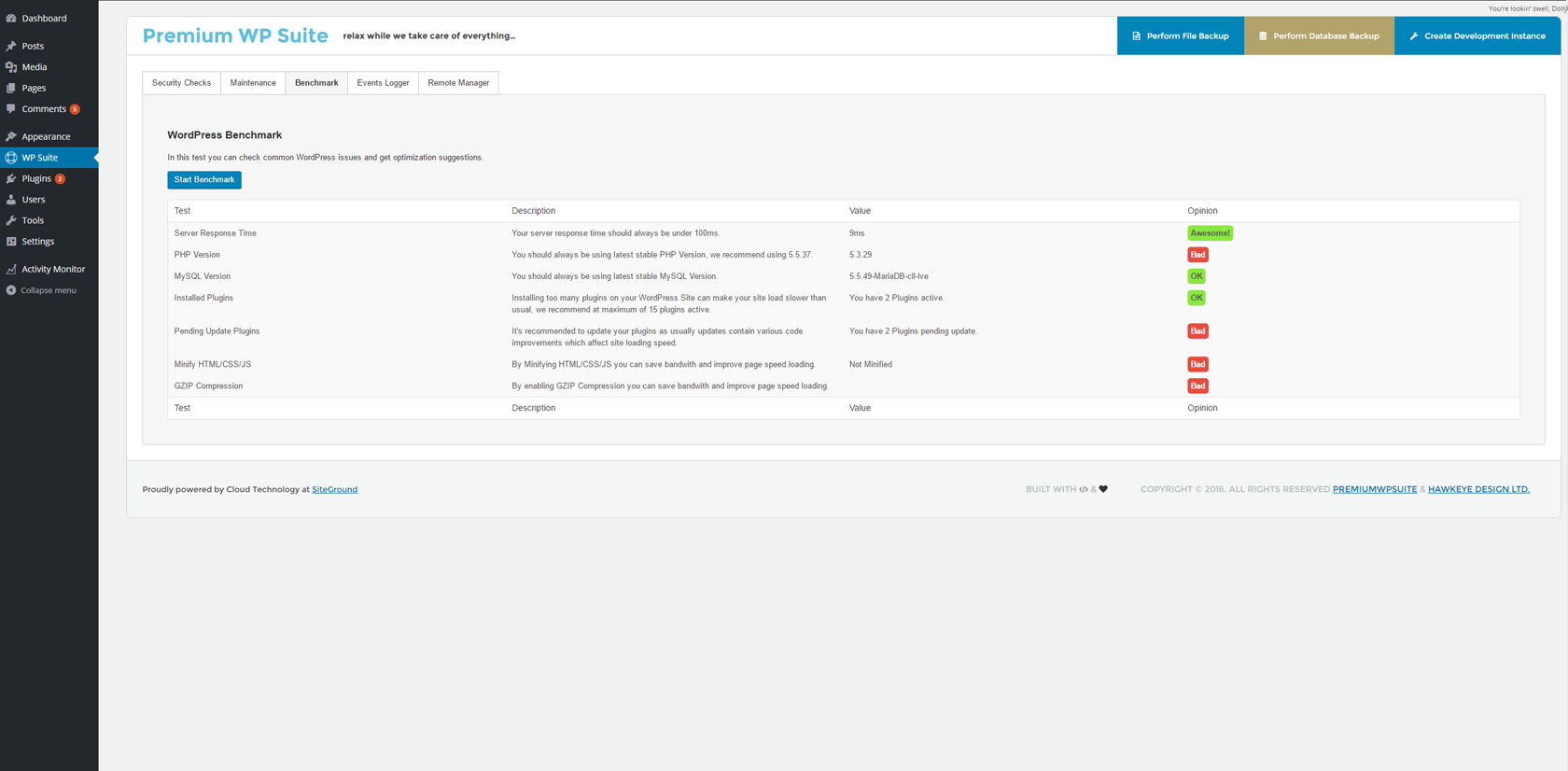This screenshot has width=1568, height=771.
Task: Click the 5.3.29 PHP version value
Action: point(861,255)
